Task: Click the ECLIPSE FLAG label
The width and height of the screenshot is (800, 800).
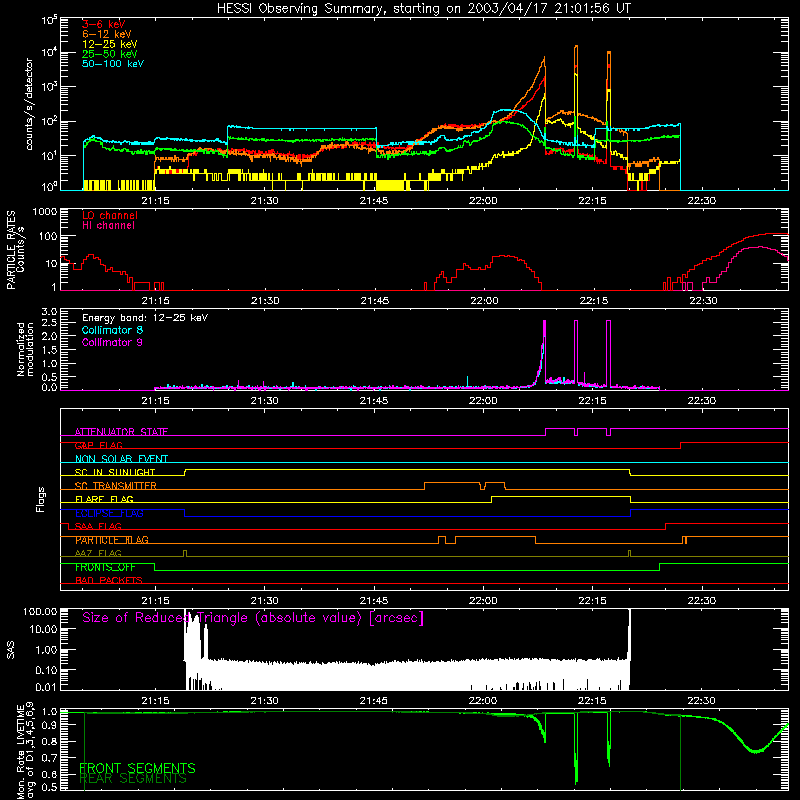Action: point(109,513)
